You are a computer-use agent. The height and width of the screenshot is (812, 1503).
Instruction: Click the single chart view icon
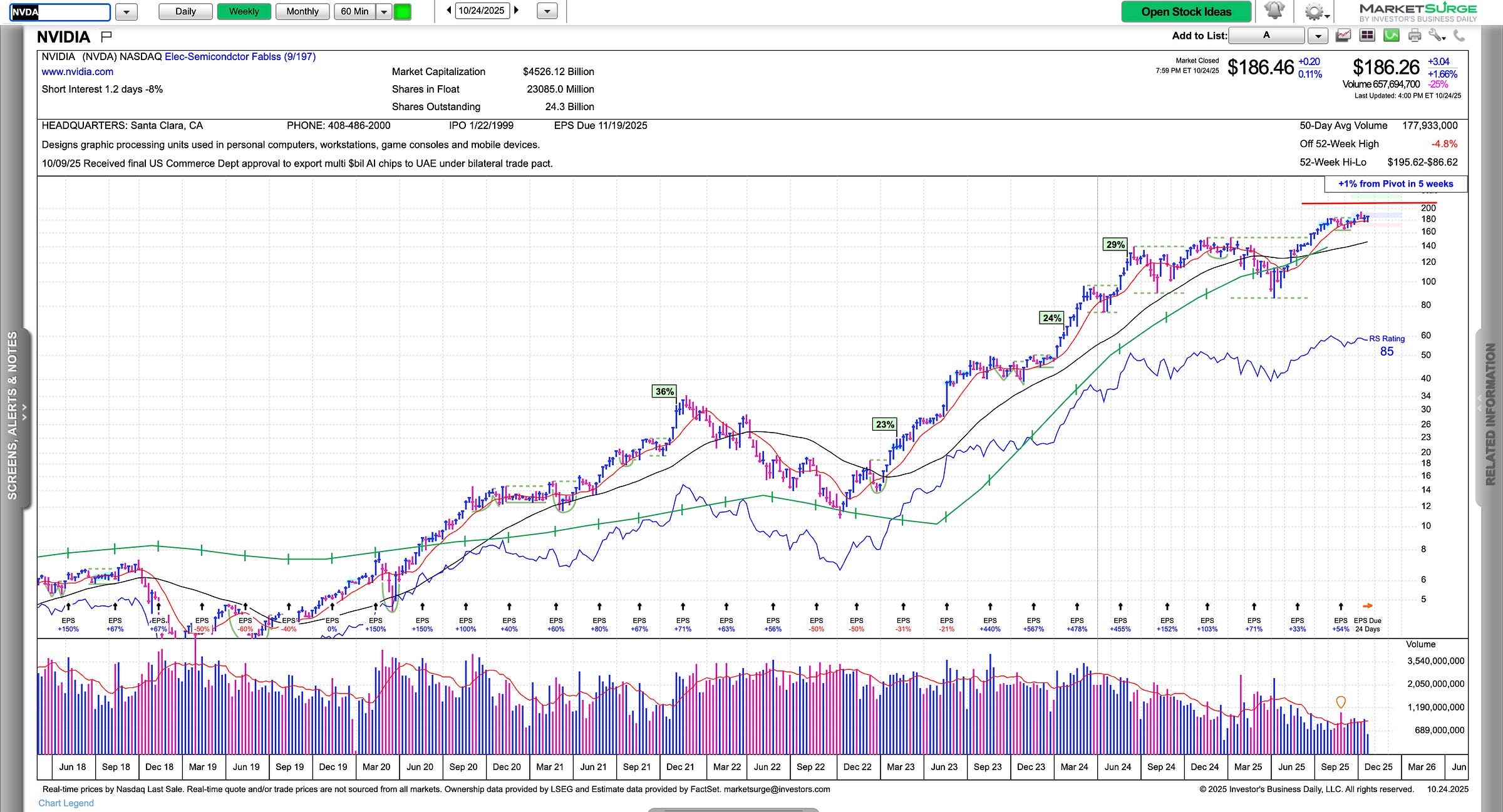coord(1343,36)
